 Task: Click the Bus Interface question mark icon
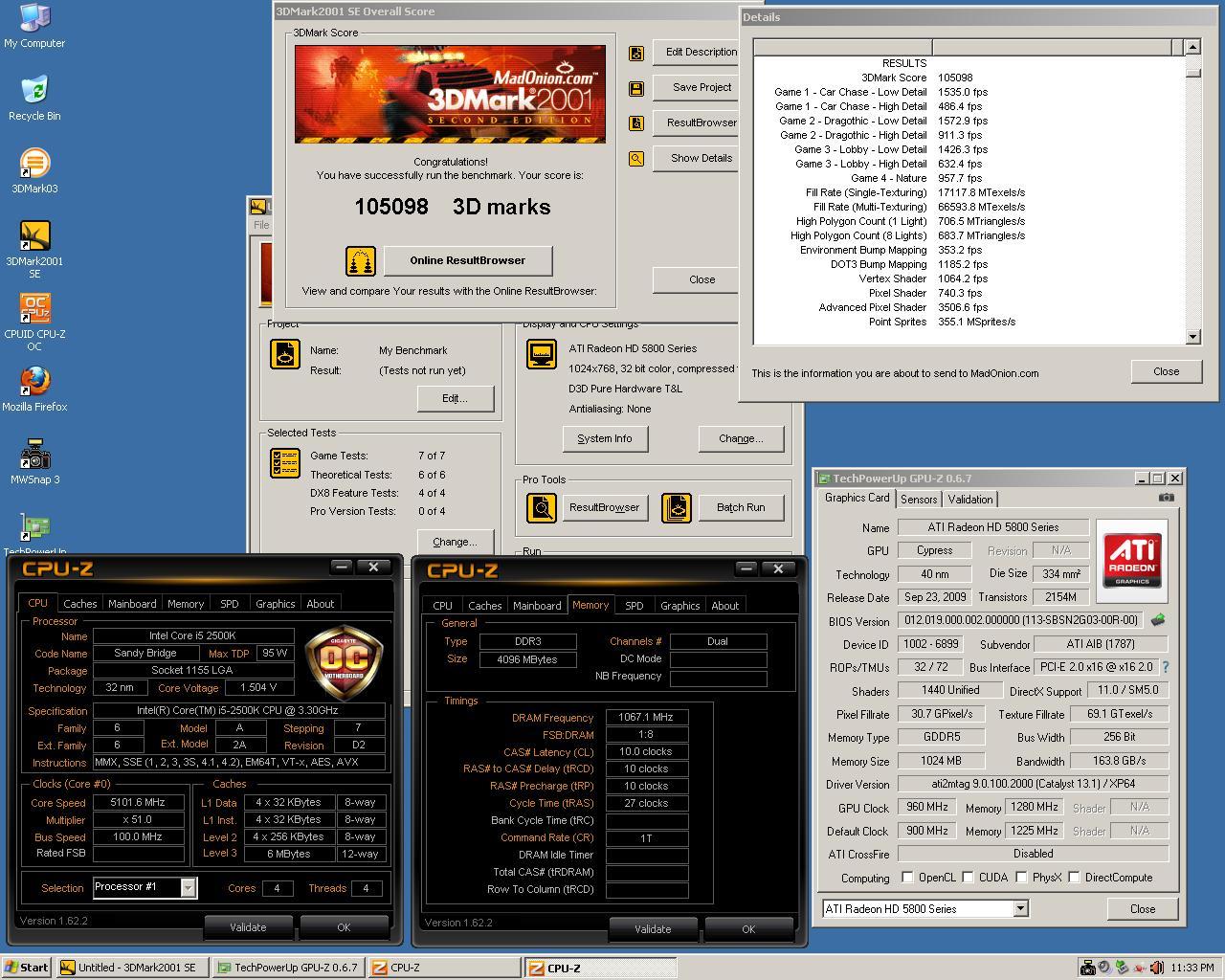point(1165,667)
